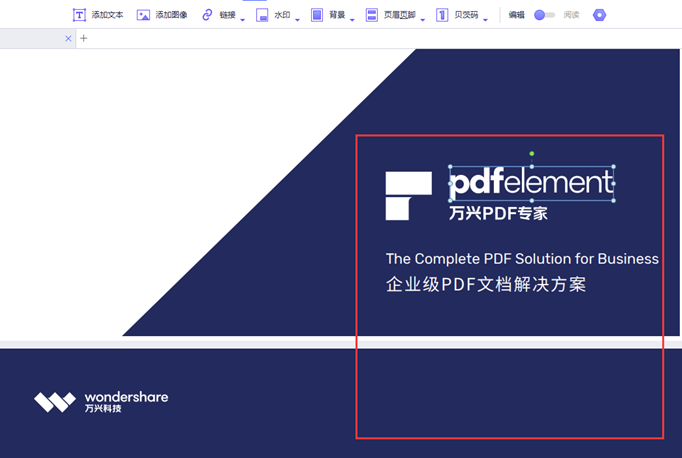Viewport: 682px width, 458px height.
Task: Open a new tab with the plus button
Action: (84, 38)
